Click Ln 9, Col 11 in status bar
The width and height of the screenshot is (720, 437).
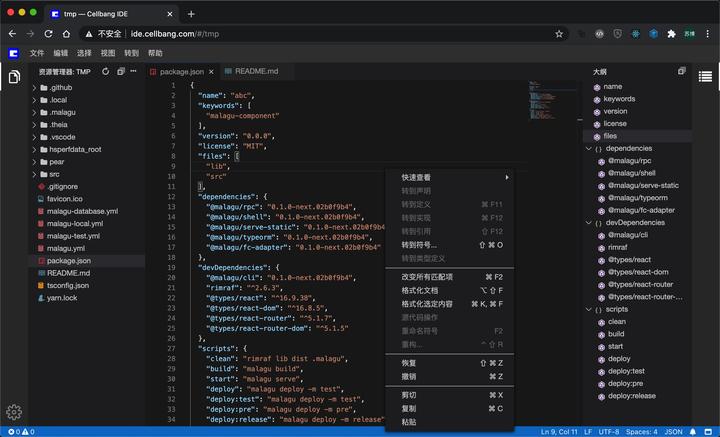click(559, 431)
